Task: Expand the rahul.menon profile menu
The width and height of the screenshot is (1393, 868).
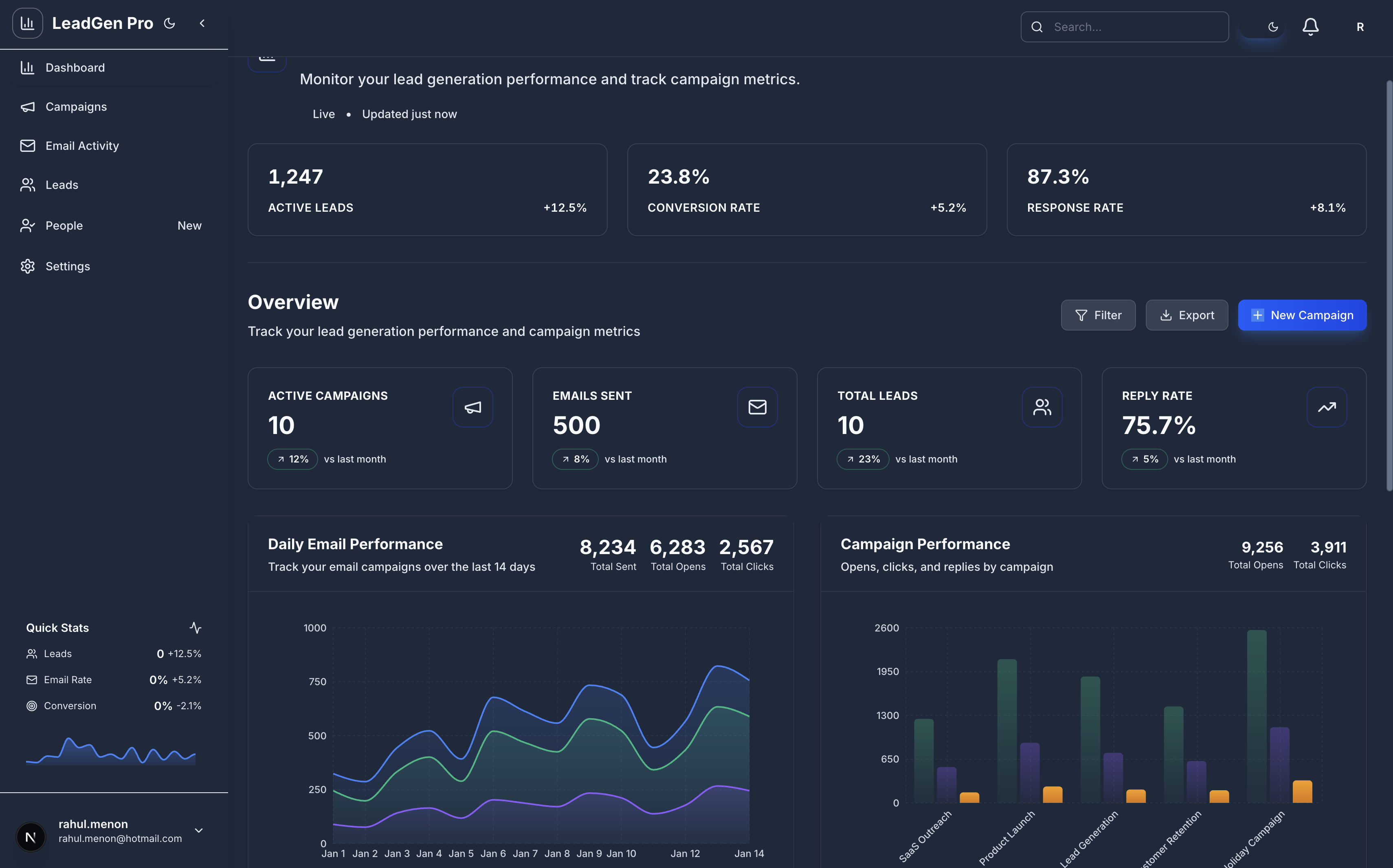Action: [x=199, y=831]
